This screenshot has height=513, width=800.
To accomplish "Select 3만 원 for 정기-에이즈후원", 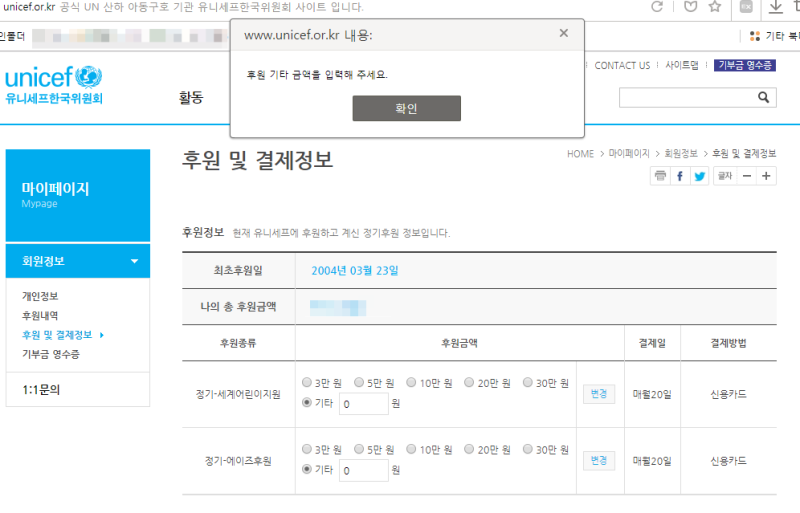I will point(307,449).
